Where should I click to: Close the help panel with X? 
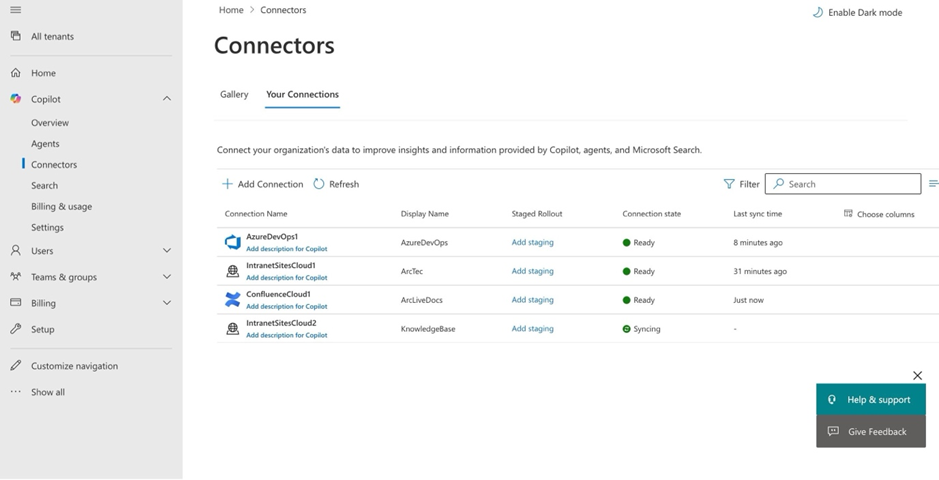(917, 375)
